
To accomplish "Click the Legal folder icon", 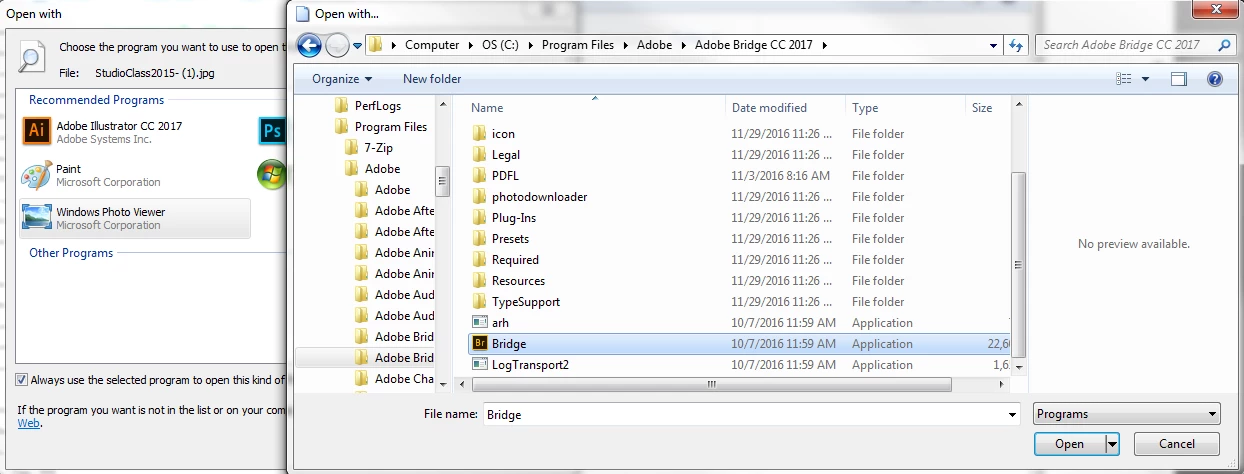I will click(x=479, y=155).
